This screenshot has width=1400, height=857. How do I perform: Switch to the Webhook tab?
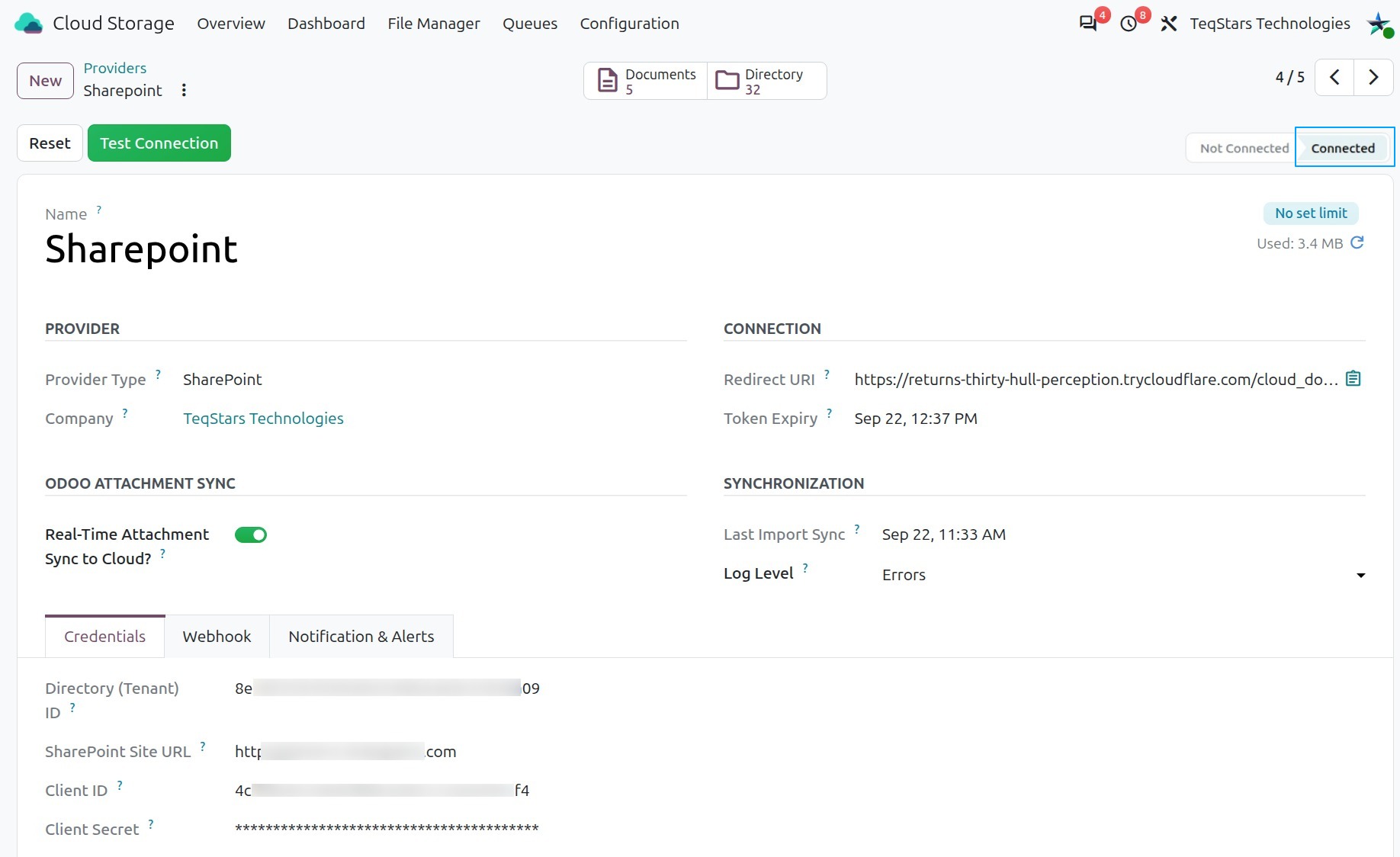tap(217, 637)
